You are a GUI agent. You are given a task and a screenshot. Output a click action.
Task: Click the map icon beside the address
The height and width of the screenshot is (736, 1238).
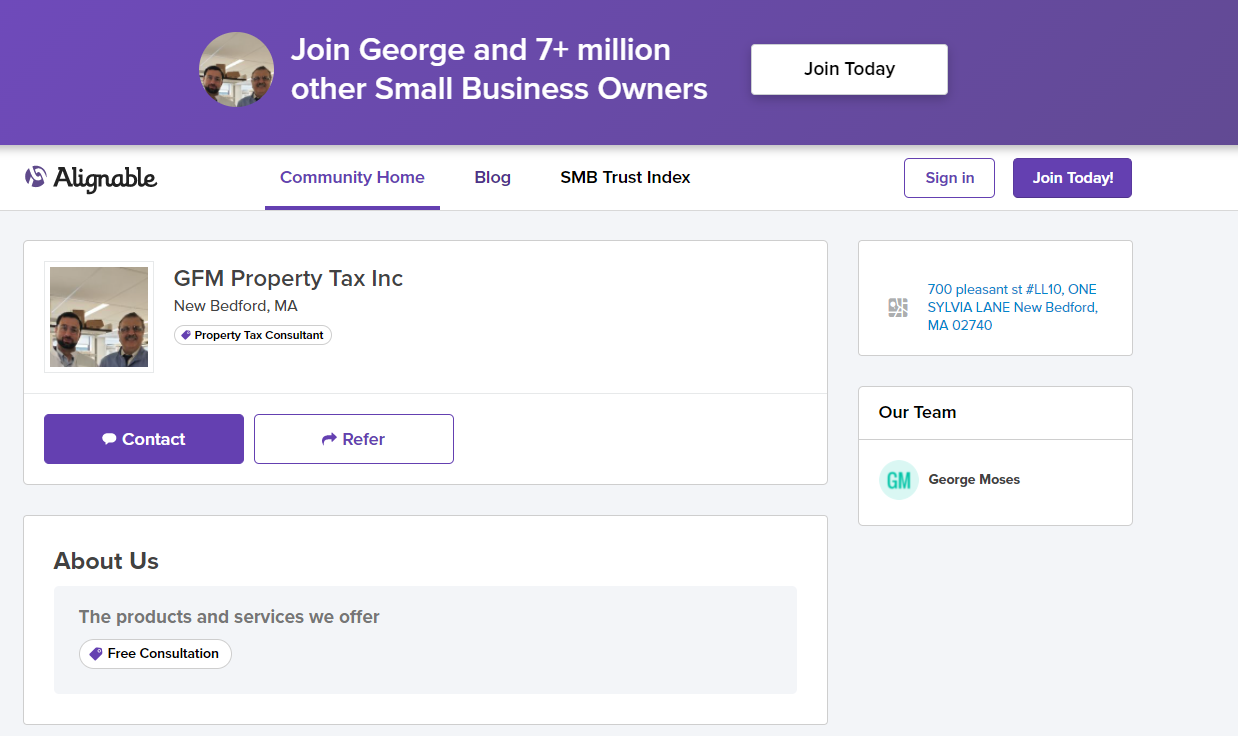click(898, 307)
